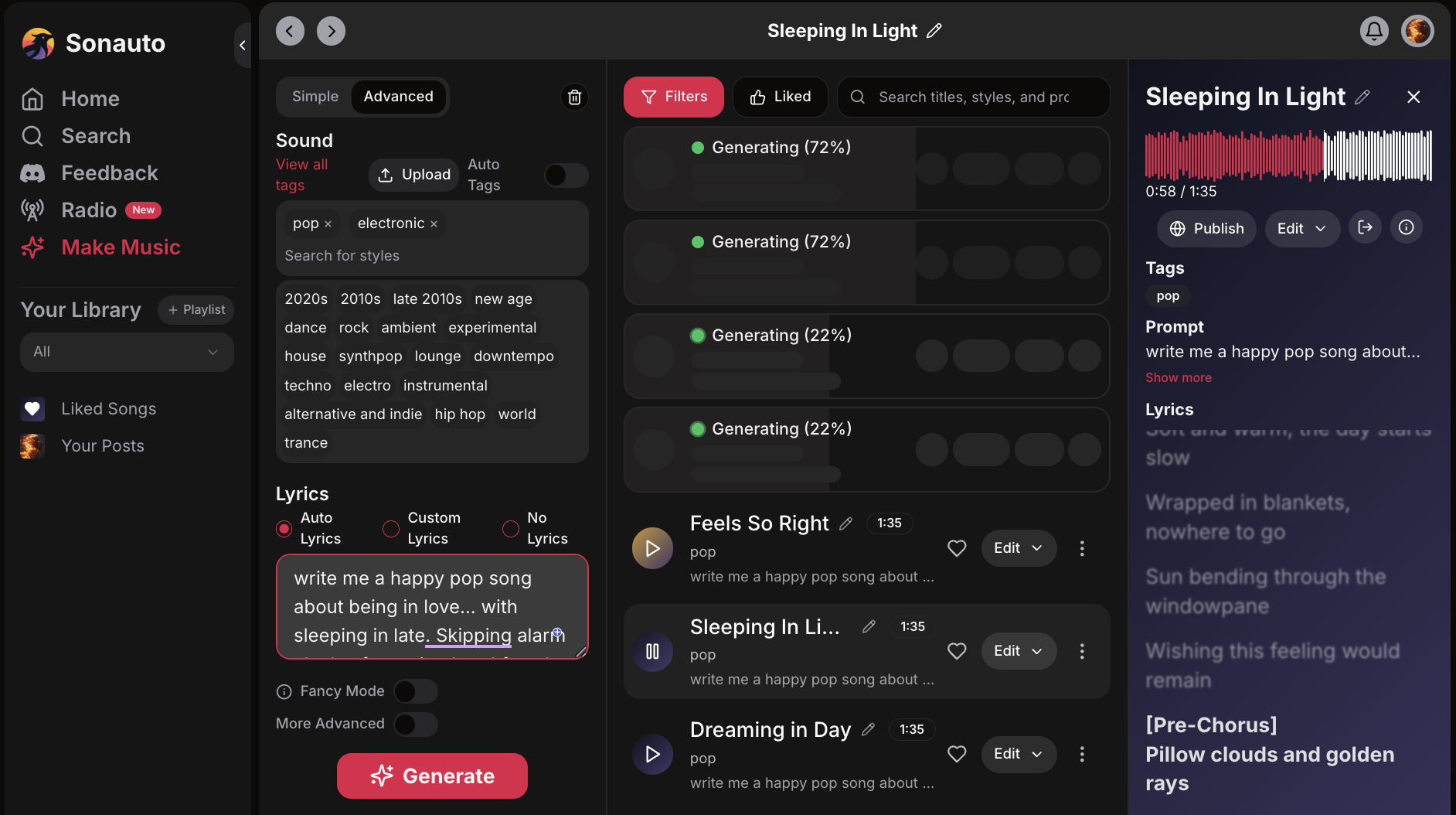Open Radio in sidebar

[x=90, y=210]
